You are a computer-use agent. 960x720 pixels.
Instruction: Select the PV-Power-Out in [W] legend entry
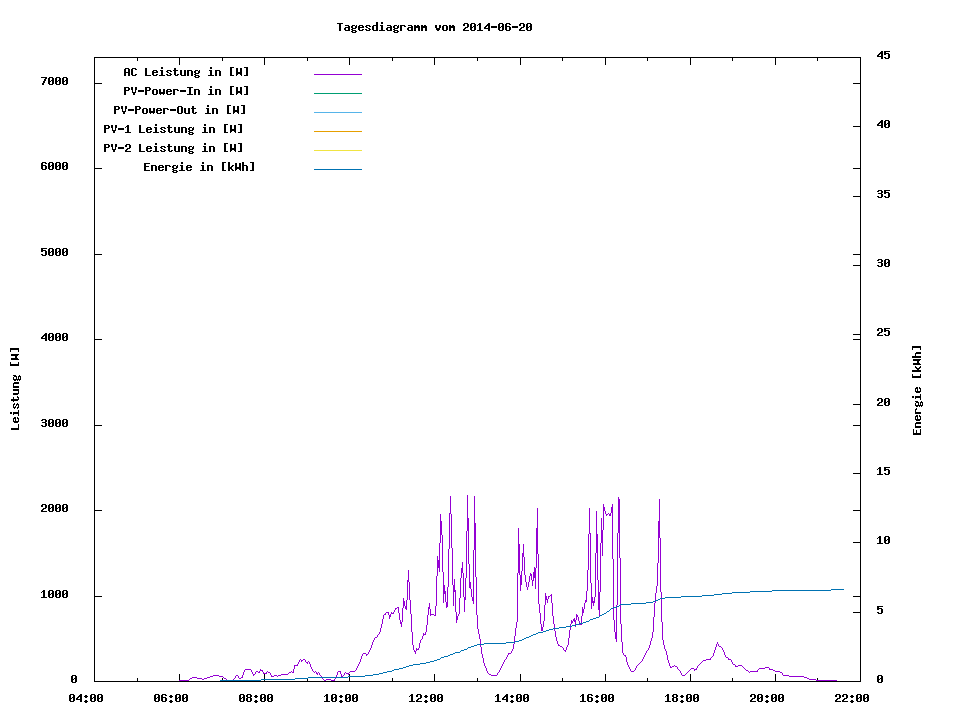[x=180, y=110]
